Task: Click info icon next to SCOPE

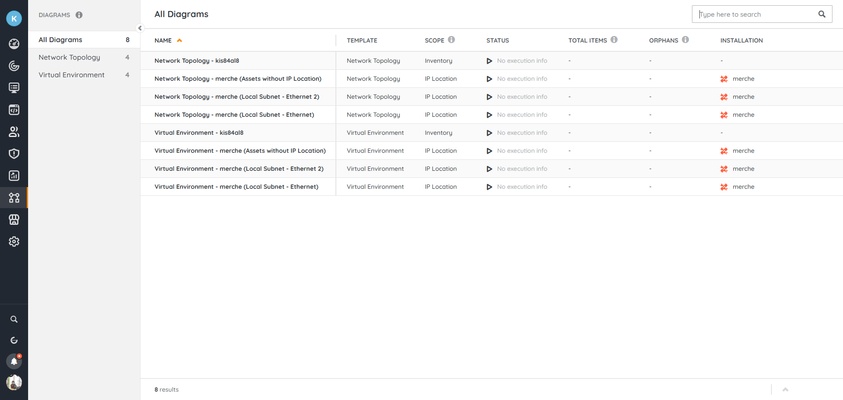Action: tap(452, 40)
